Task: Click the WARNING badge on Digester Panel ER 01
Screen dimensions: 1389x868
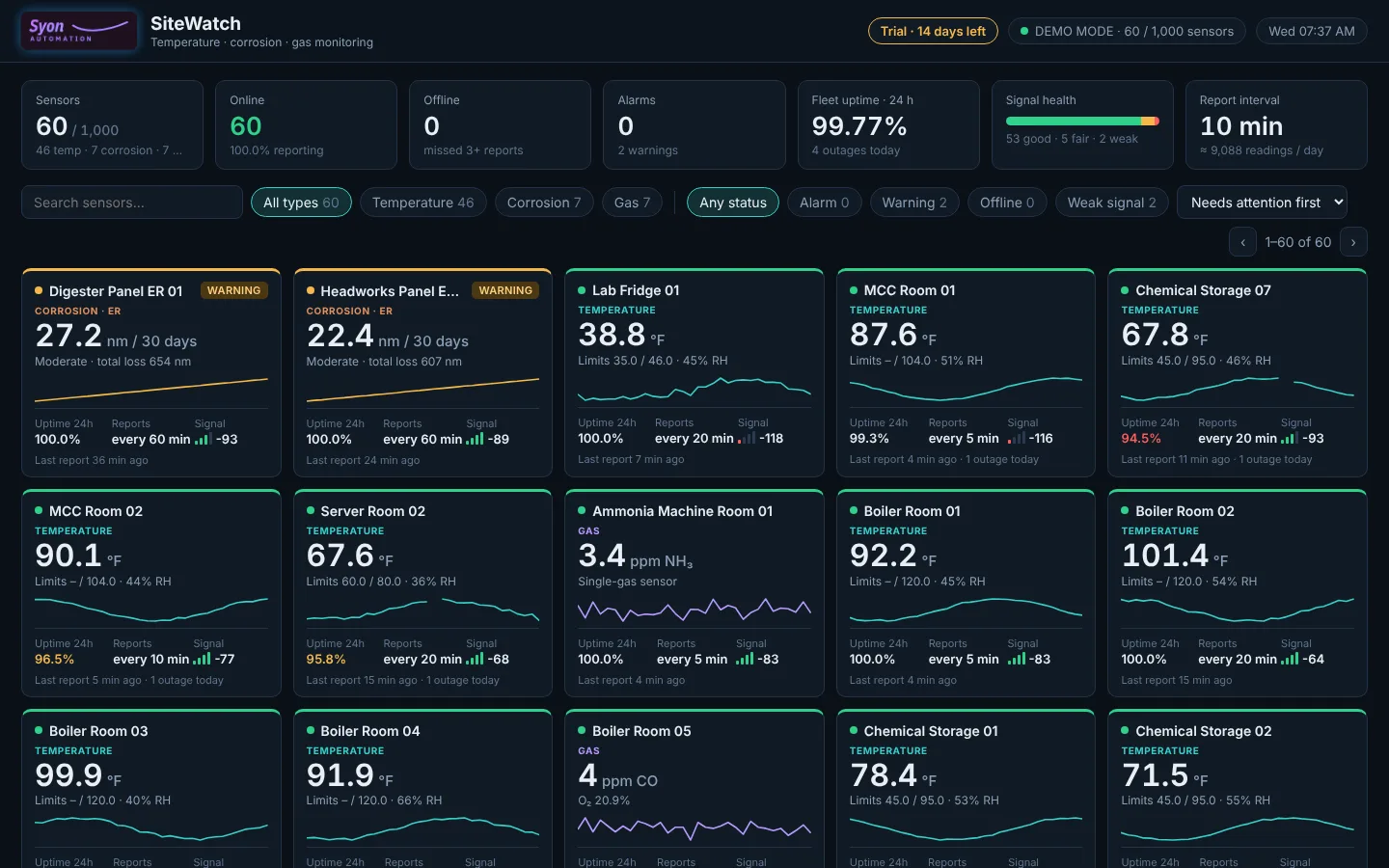Action: pos(233,290)
